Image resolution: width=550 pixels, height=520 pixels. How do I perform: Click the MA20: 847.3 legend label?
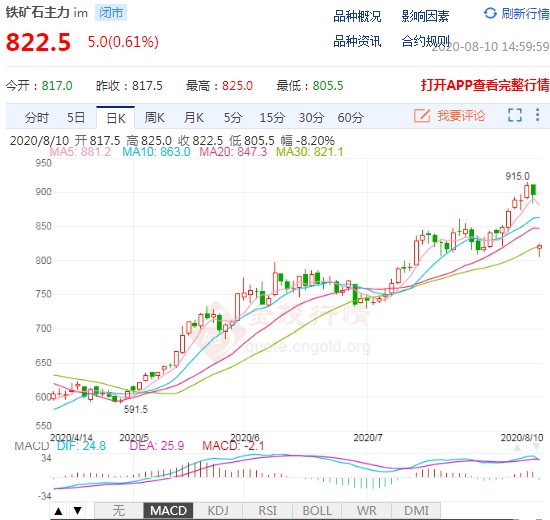click(x=233, y=152)
